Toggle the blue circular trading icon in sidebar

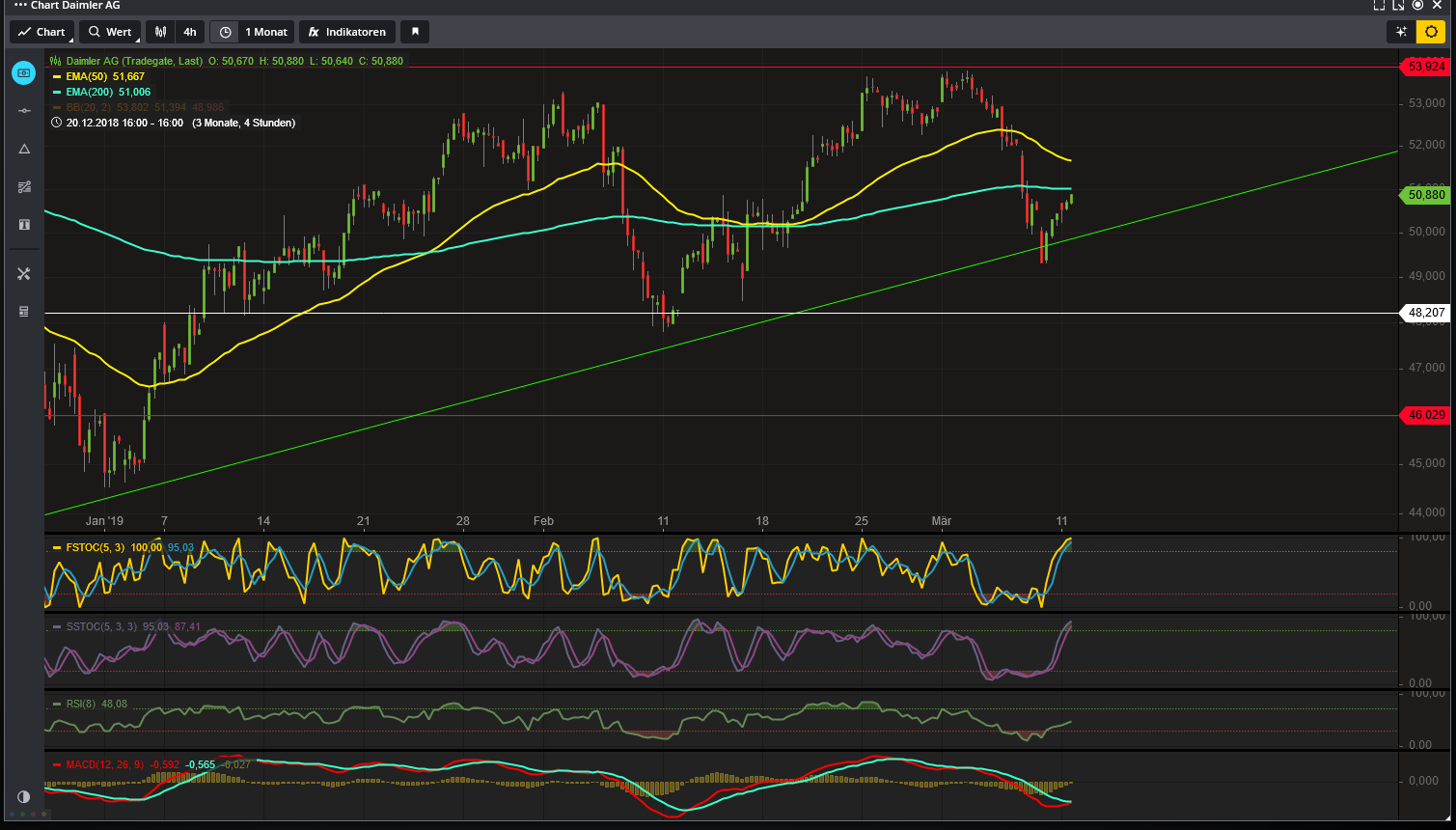[24, 72]
